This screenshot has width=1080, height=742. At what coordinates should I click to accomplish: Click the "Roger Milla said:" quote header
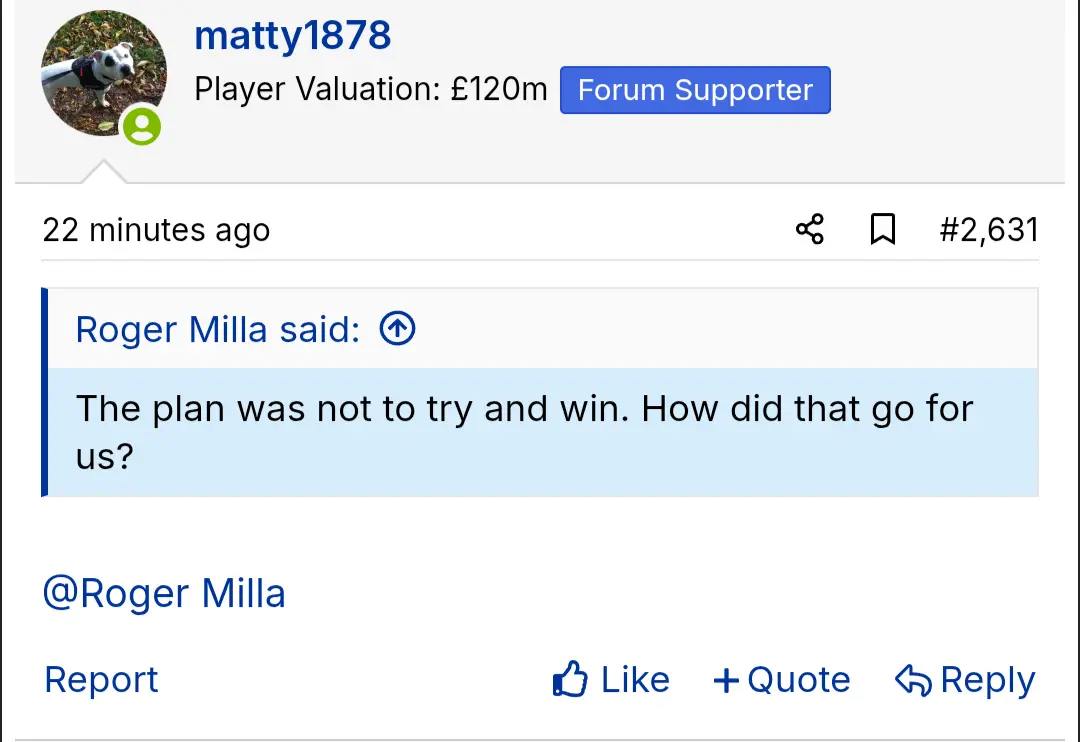(218, 328)
